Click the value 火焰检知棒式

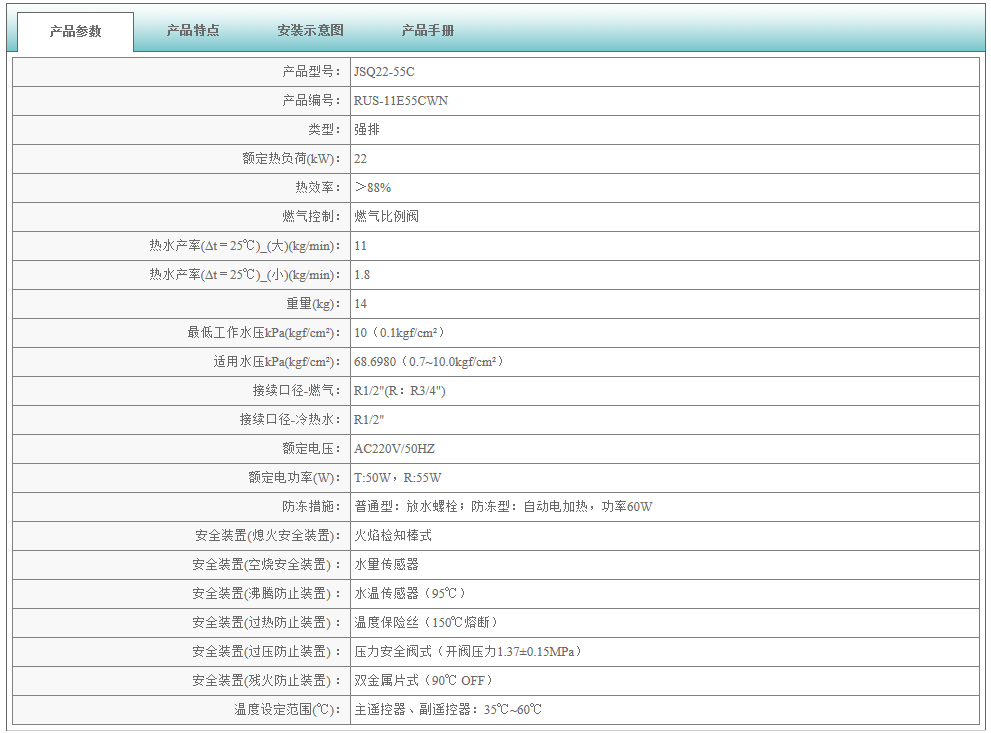(392, 536)
